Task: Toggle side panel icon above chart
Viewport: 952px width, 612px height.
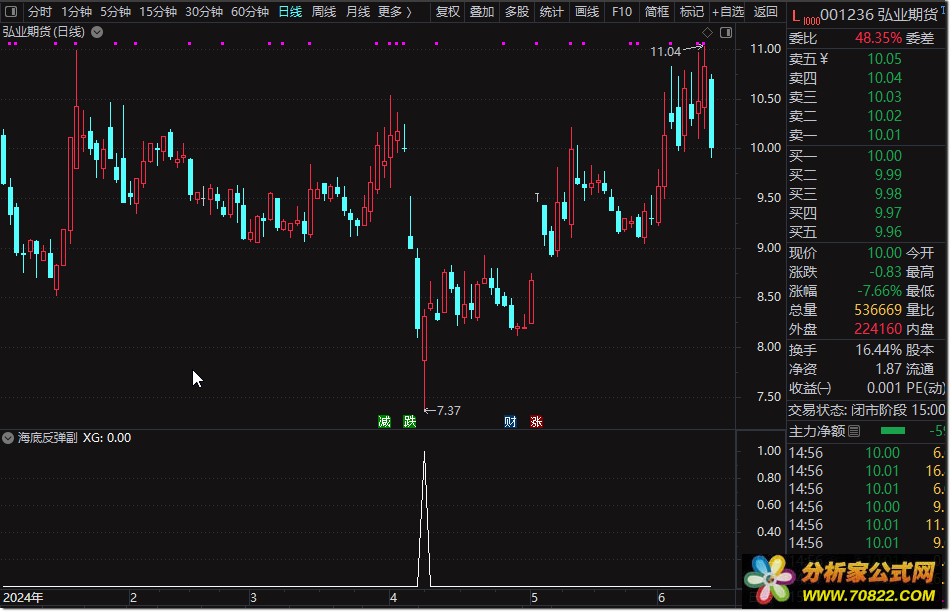Action: 726,32
